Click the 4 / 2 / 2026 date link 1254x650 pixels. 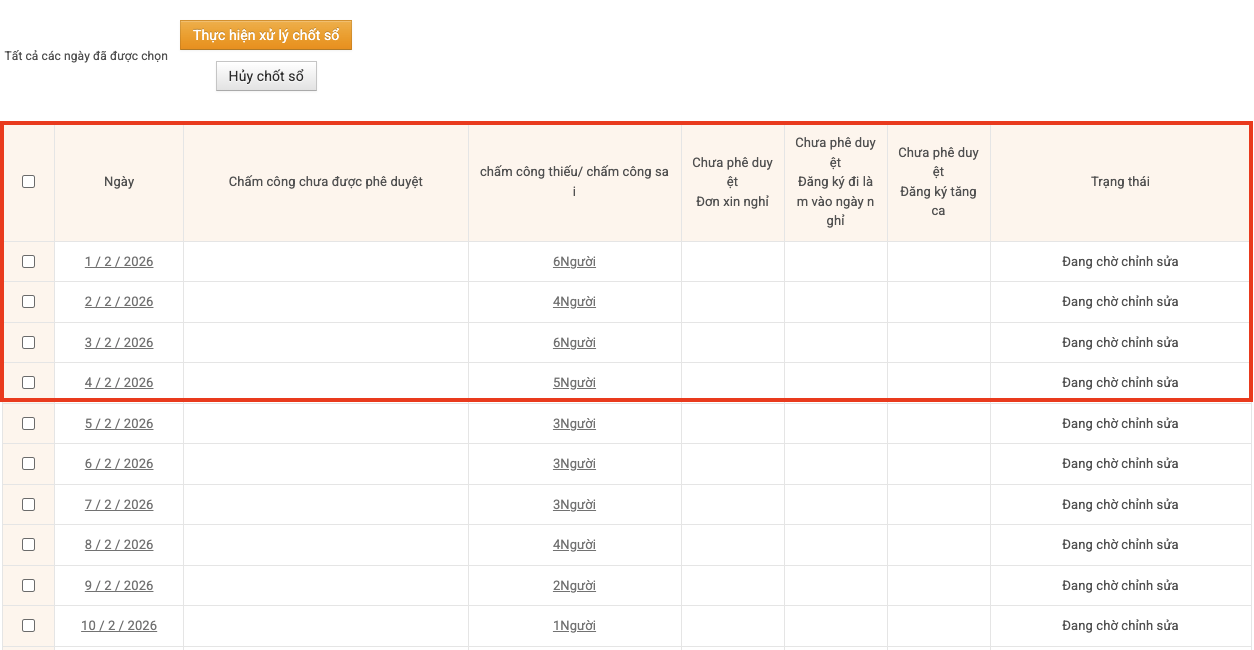click(119, 383)
